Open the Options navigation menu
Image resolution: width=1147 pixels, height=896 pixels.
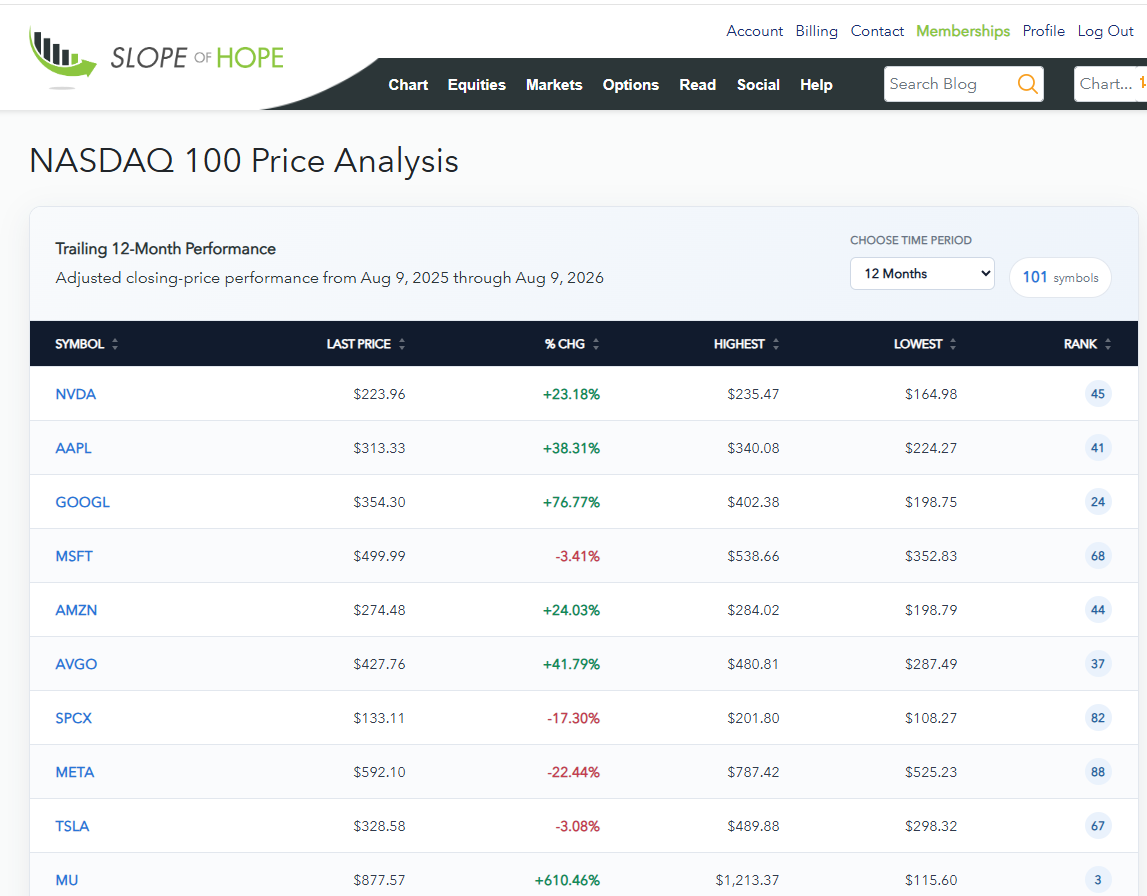tap(631, 85)
